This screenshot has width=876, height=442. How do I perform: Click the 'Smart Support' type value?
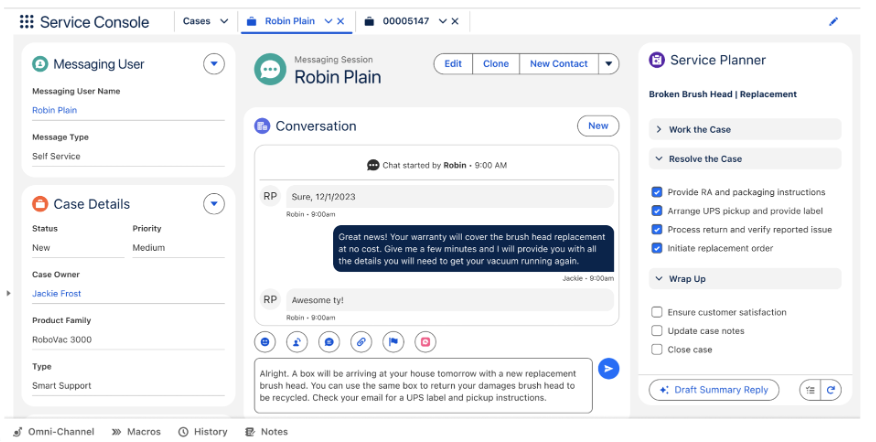coord(61,386)
